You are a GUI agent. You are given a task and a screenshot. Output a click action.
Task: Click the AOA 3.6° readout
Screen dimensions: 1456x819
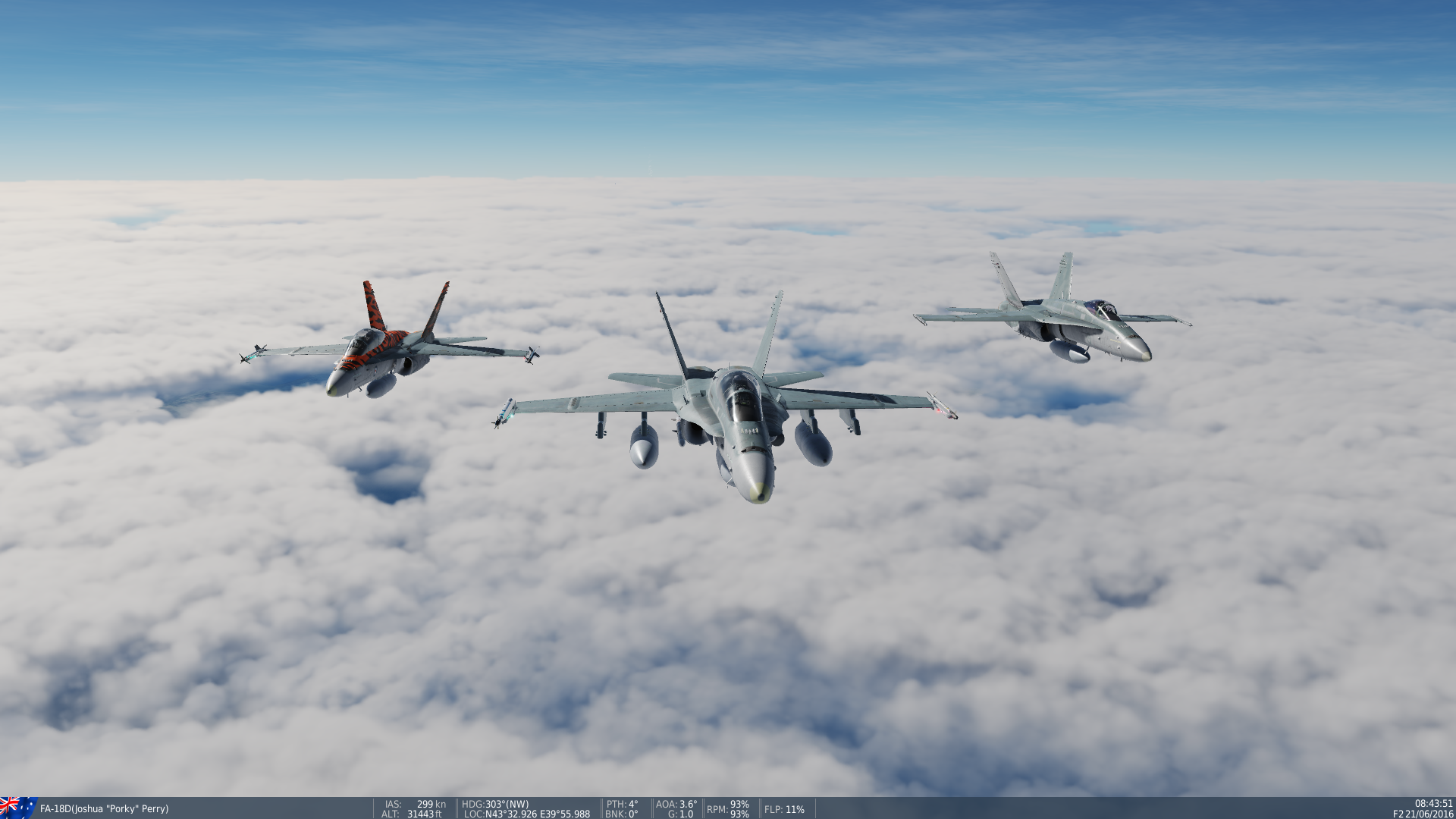click(x=676, y=804)
